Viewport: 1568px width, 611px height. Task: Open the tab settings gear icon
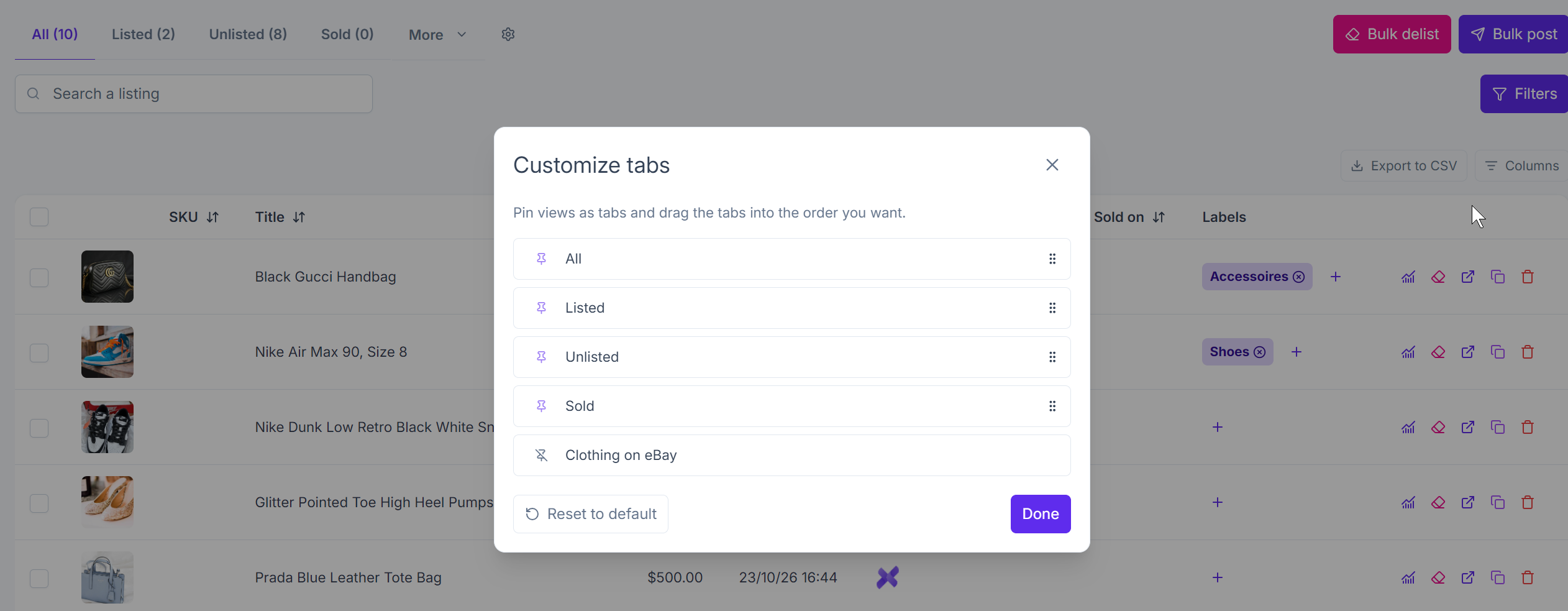click(x=508, y=34)
